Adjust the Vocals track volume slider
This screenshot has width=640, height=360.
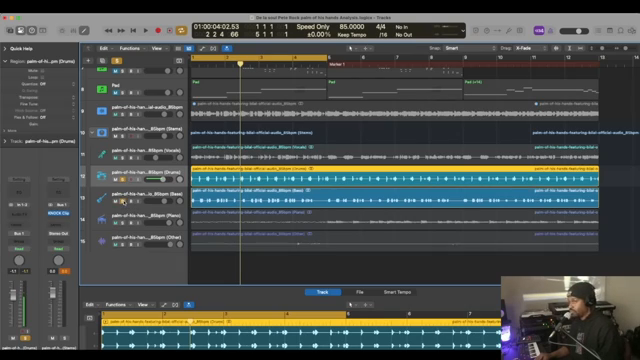158,158
